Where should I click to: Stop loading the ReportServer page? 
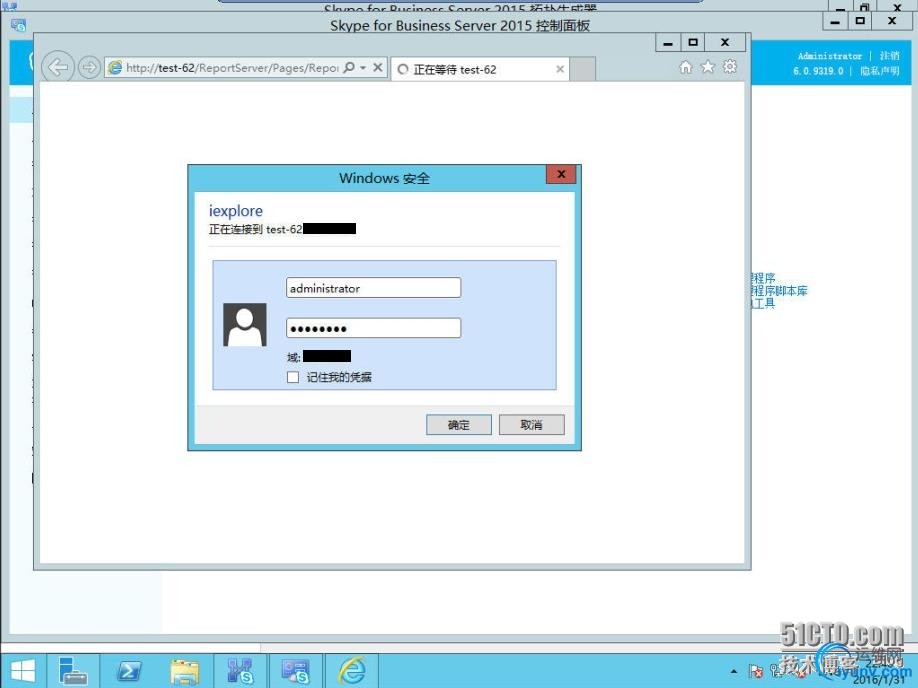[378, 67]
